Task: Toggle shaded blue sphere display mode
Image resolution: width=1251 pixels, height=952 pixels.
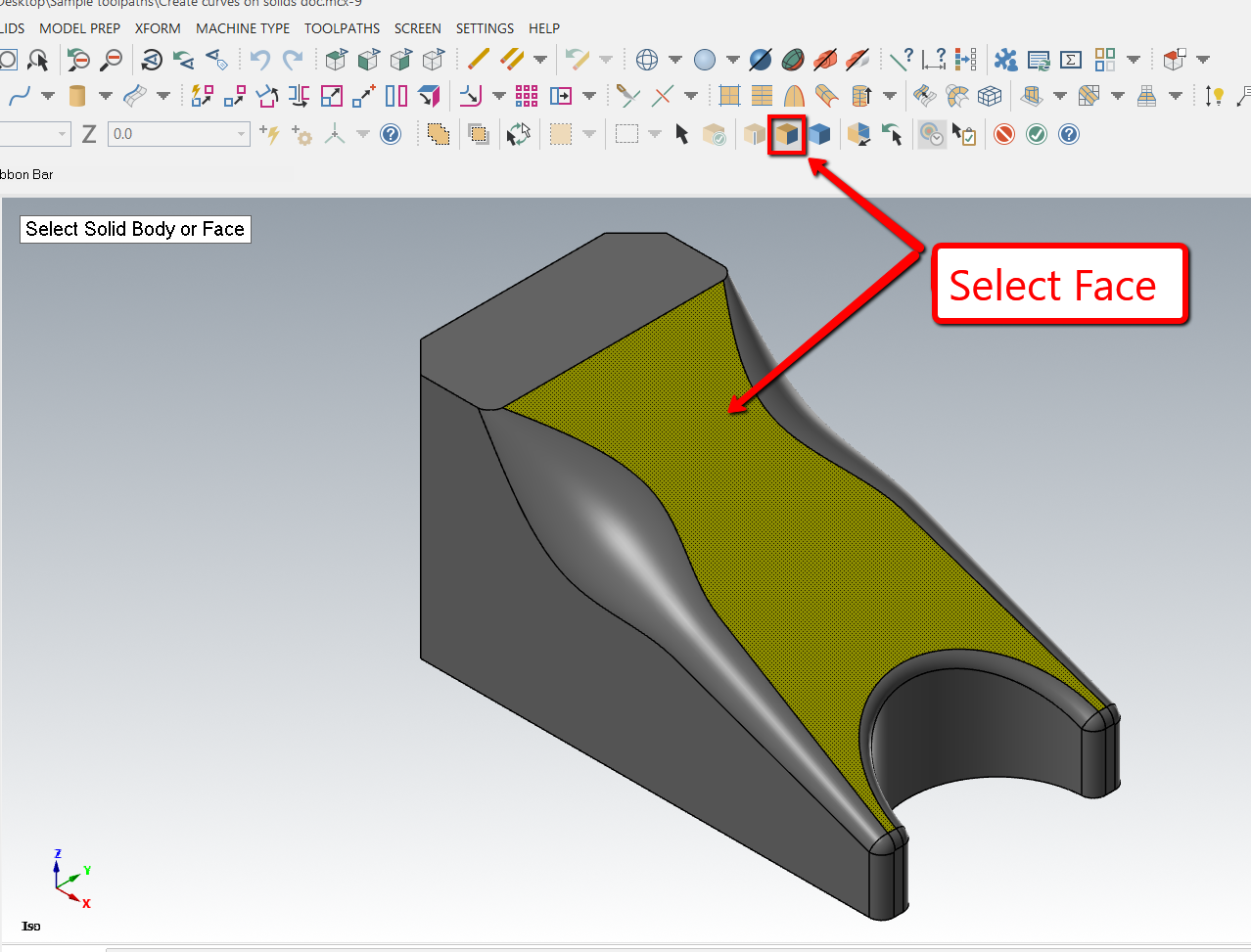Action: tap(705, 60)
